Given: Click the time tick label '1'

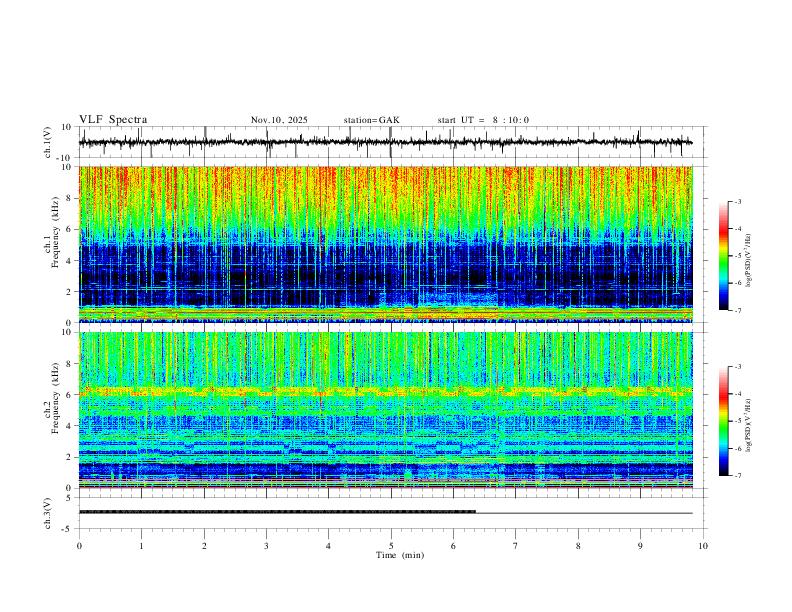Looking at the screenshot, I should 141,546.
